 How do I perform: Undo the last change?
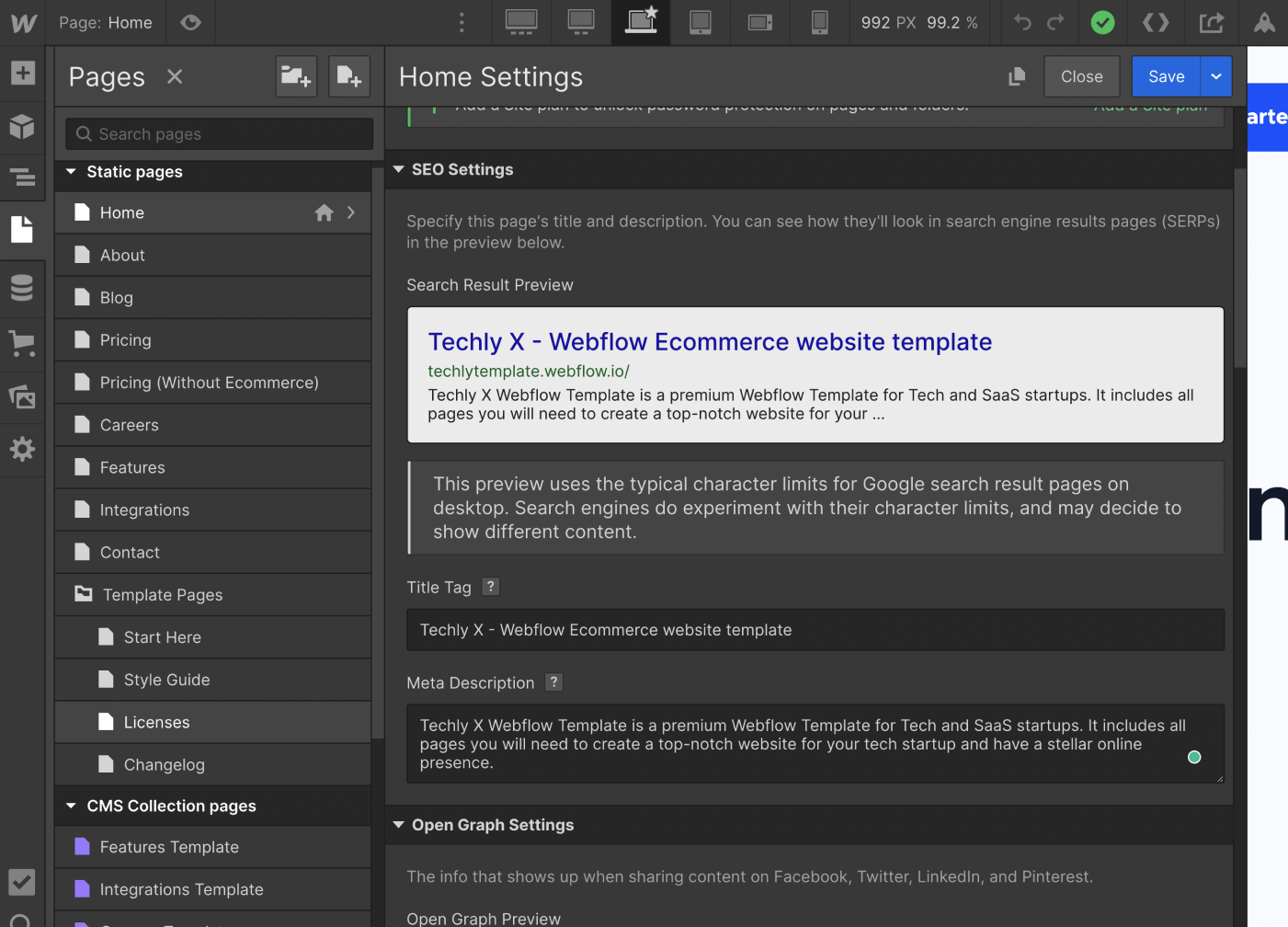(x=1022, y=22)
